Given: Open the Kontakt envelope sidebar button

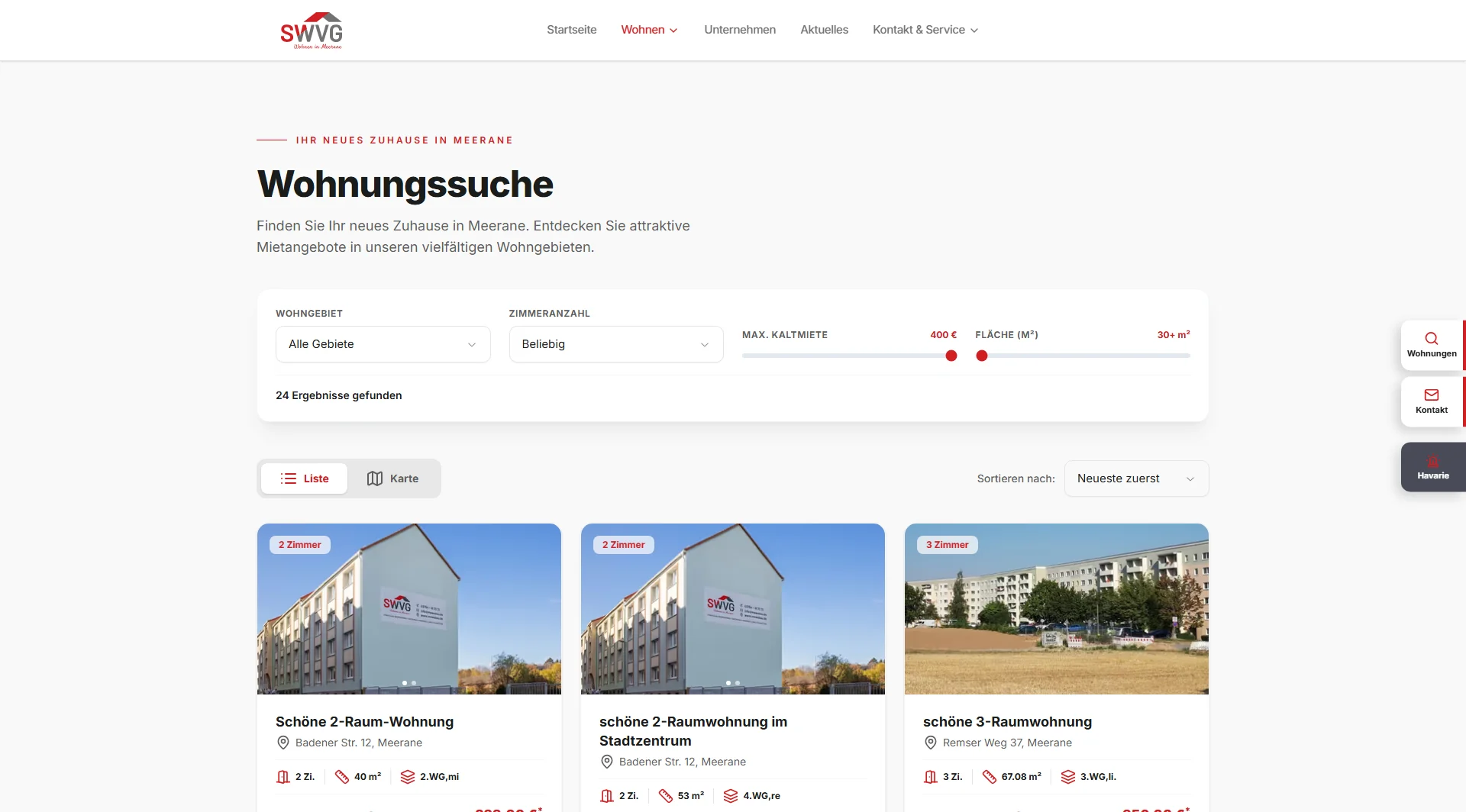Looking at the screenshot, I should [x=1432, y=401].
